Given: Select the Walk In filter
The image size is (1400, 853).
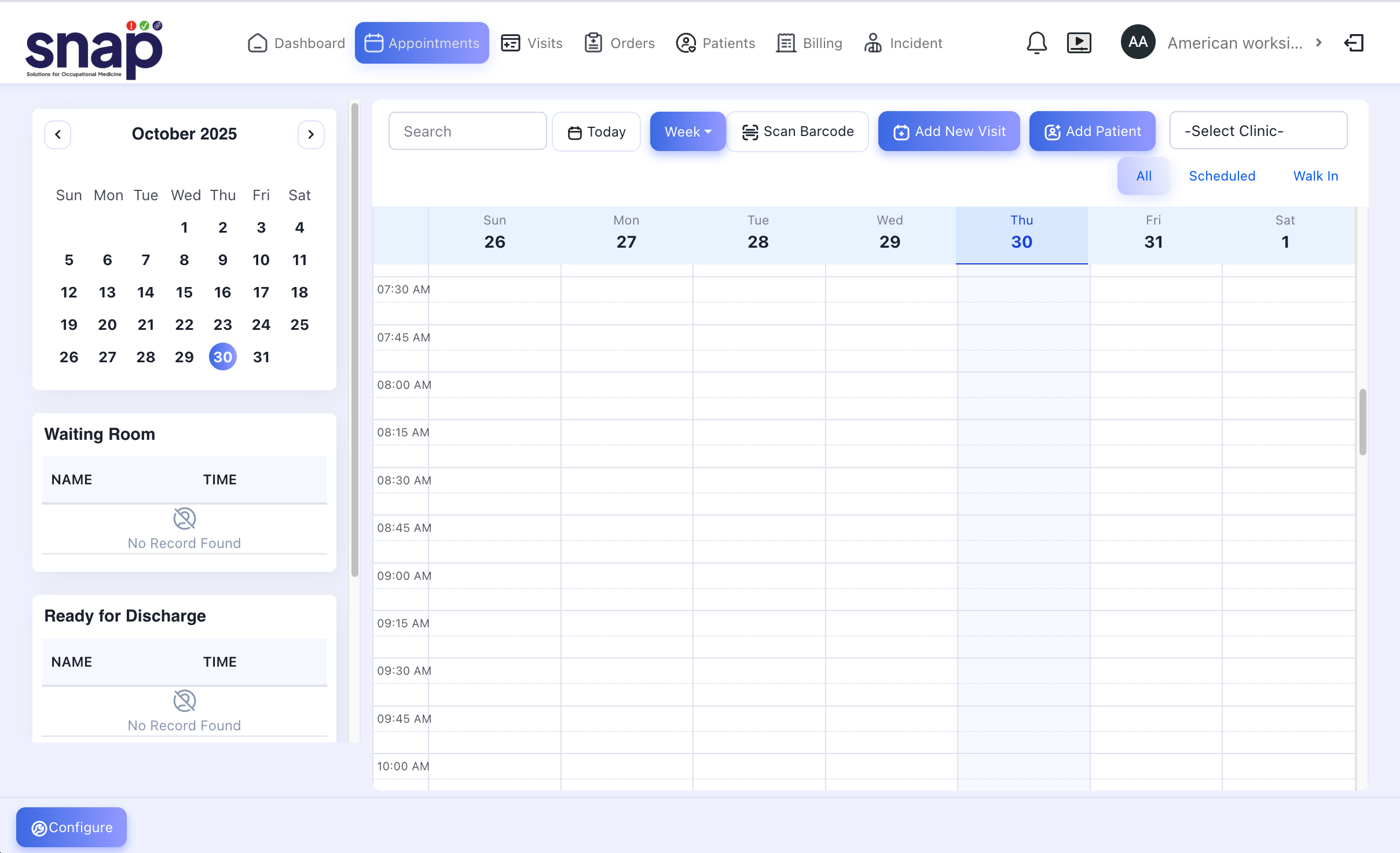Looking at the screenshot, I should (1315, 176).
